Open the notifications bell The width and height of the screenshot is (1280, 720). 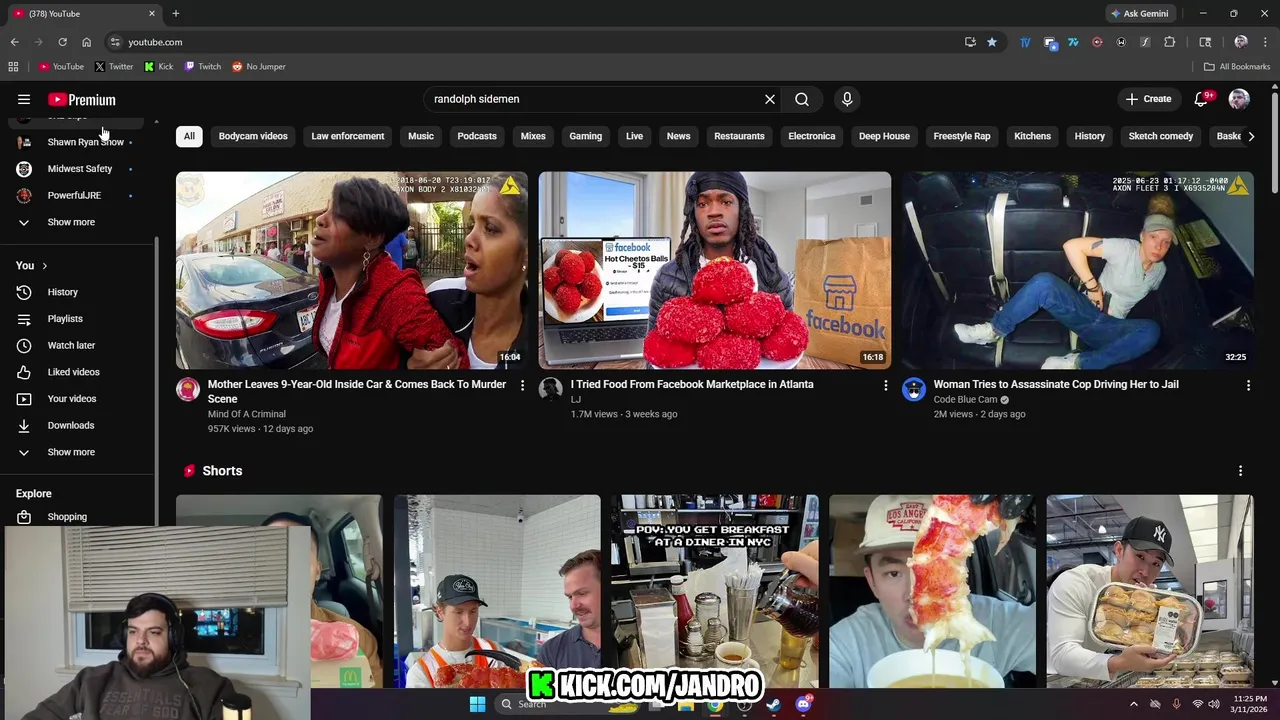pyautogui.click(x=1202, y=99)
